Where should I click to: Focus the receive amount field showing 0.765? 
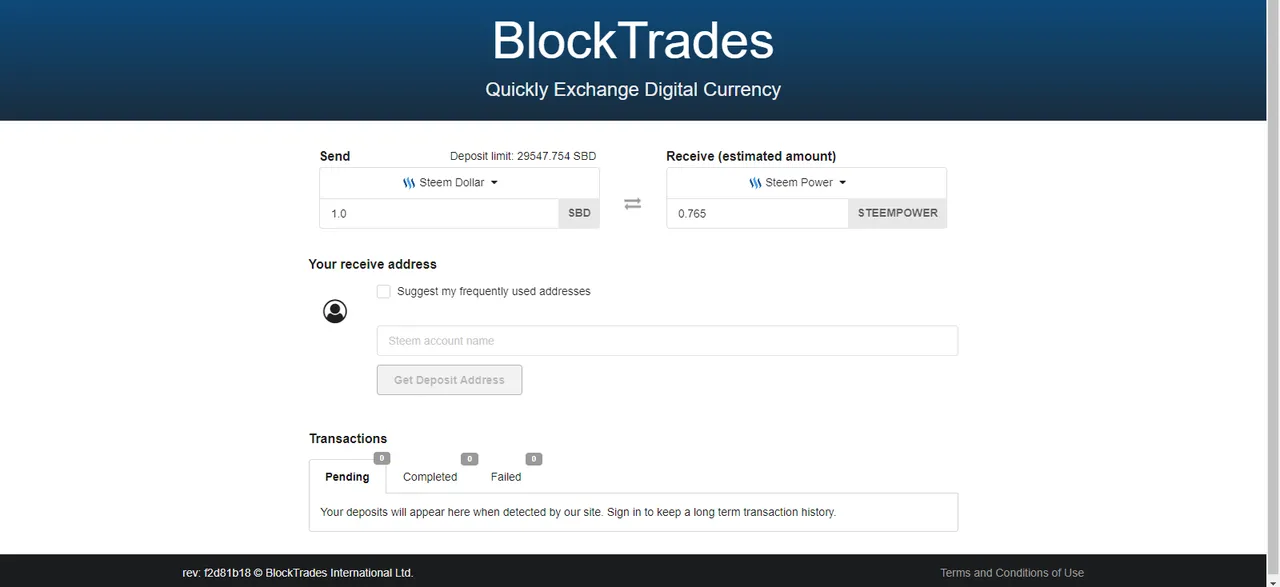click(758, 214)
